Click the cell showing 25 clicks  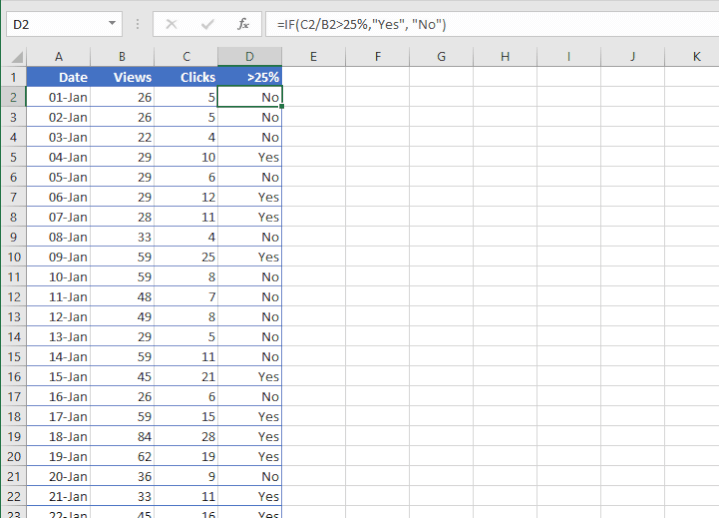pos(186,257)
